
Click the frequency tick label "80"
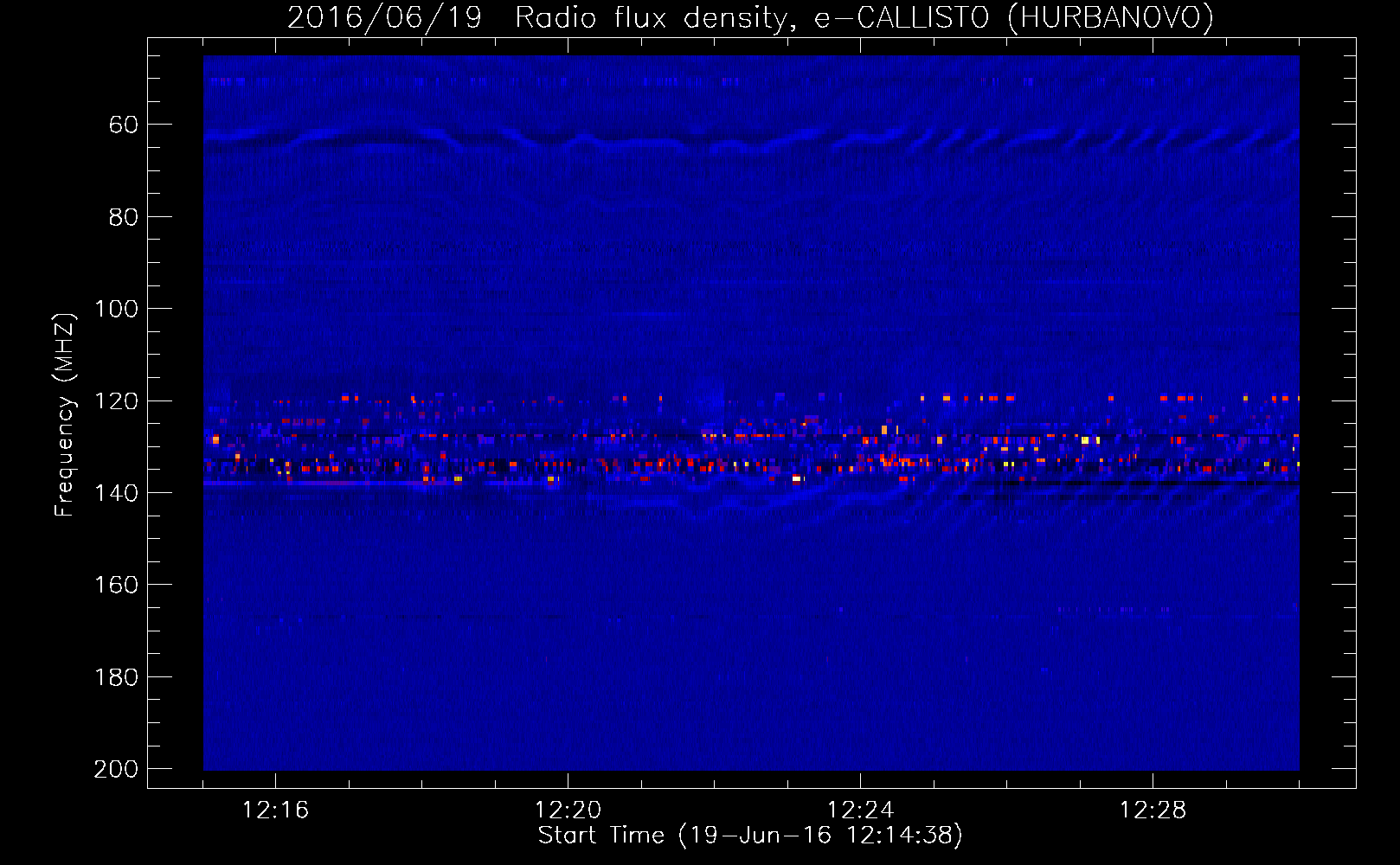point(124,217)
